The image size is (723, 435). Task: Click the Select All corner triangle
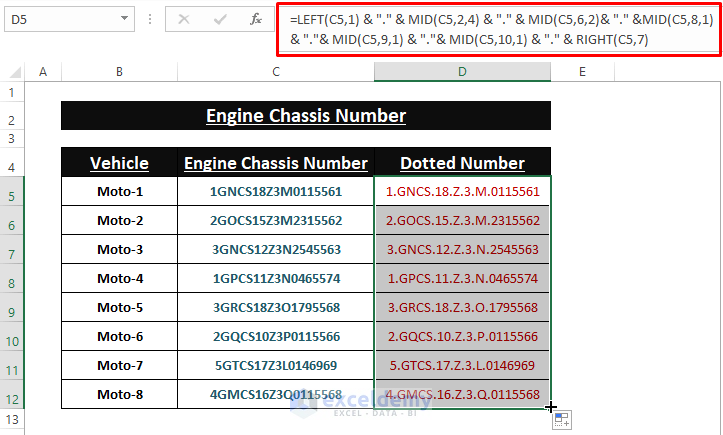[x=15, y=72]
